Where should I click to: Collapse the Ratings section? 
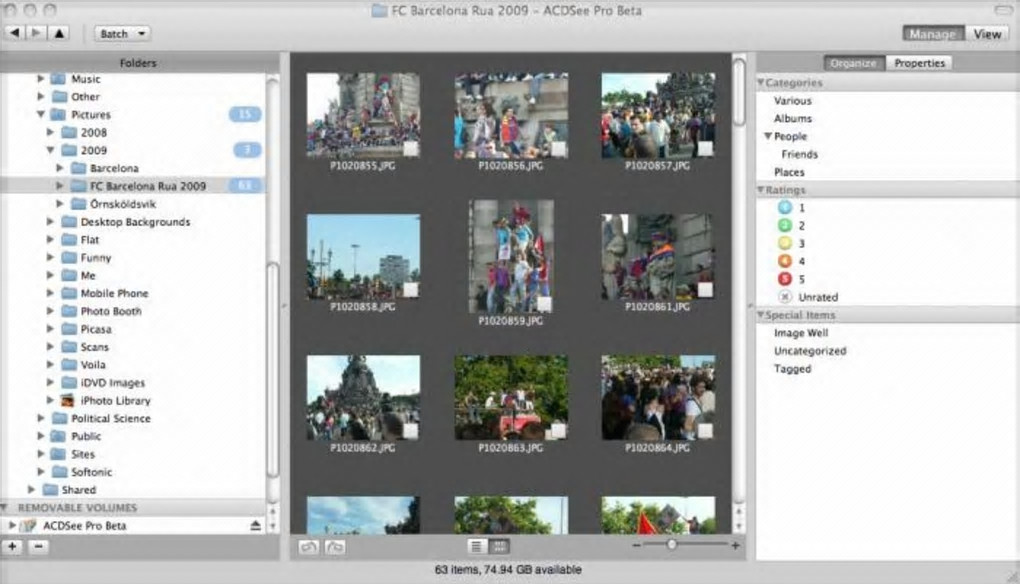pos(760,190)
